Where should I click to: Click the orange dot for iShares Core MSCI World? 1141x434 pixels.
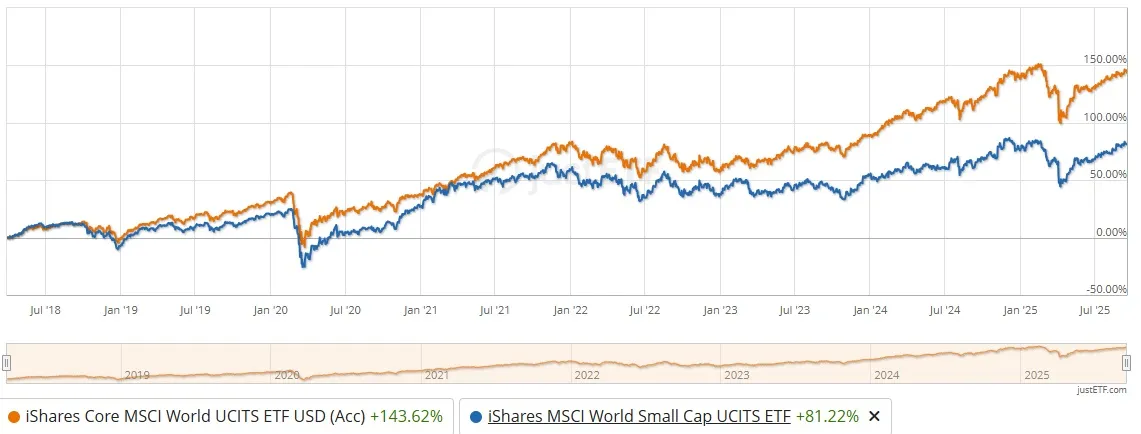pyautogui.click(x=14, y=417)
